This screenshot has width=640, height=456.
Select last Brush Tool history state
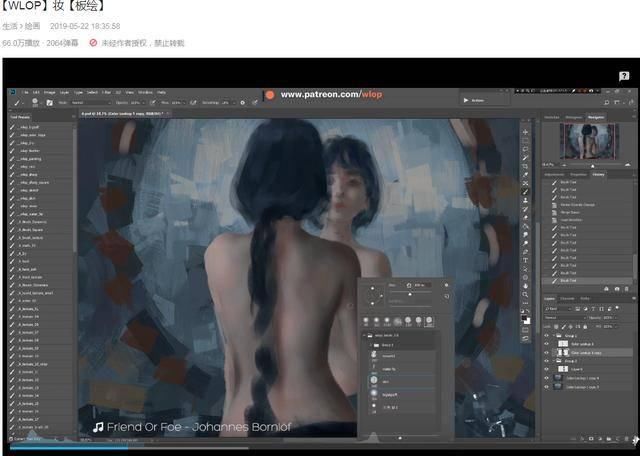tap(588, 281)
